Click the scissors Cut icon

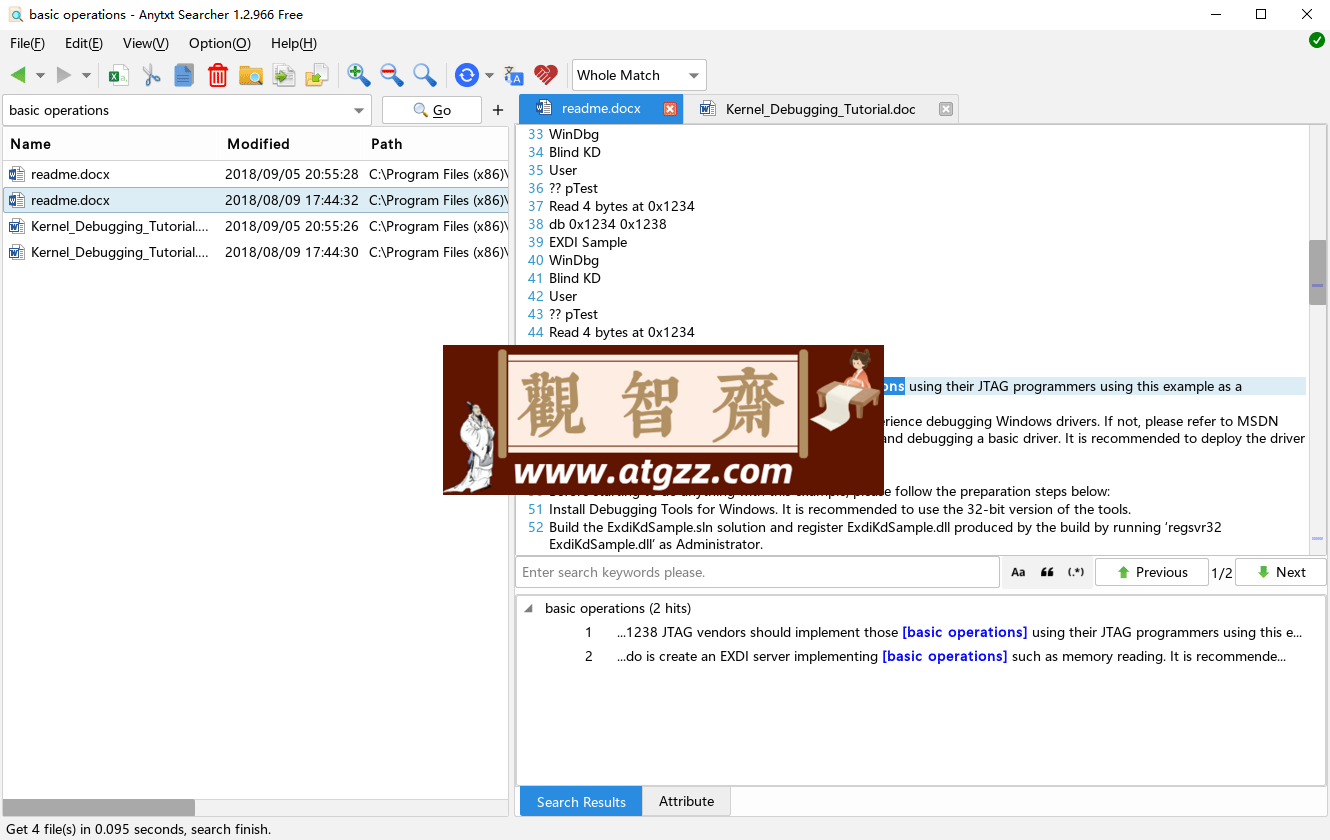point(151,75)
